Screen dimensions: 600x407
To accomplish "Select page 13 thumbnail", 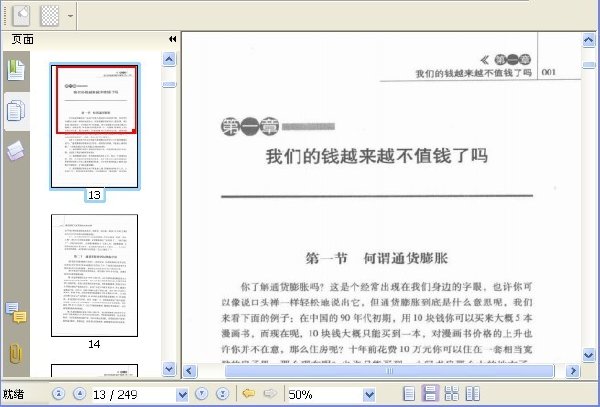I will point(95,126).
